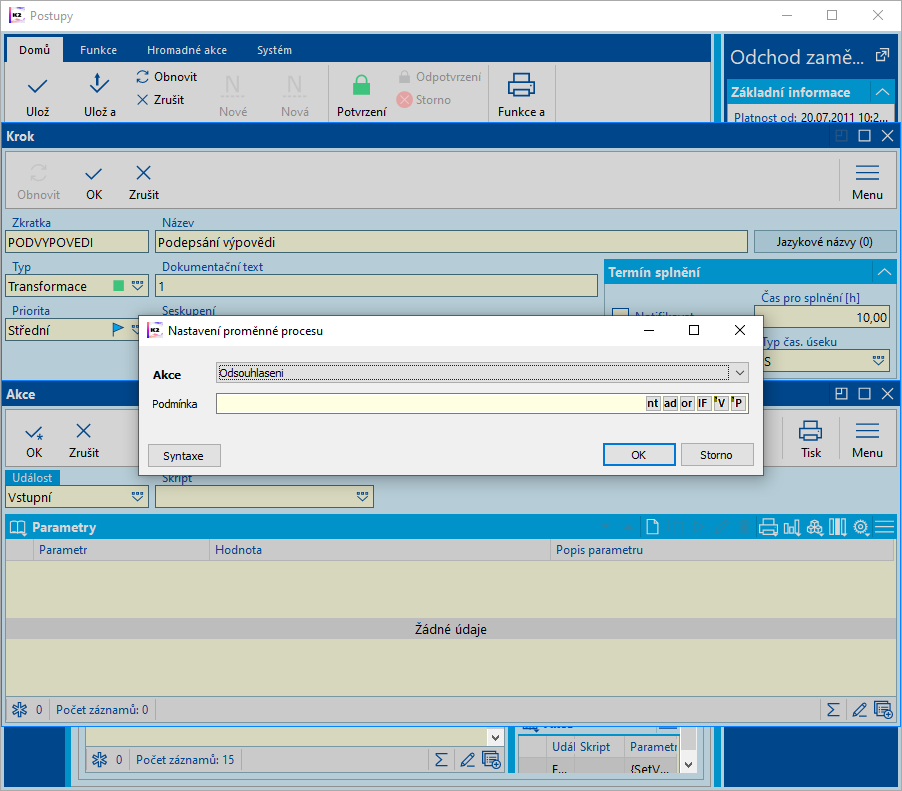Click the 'nt' operator button in Podmínka

(x=652, y=403)
